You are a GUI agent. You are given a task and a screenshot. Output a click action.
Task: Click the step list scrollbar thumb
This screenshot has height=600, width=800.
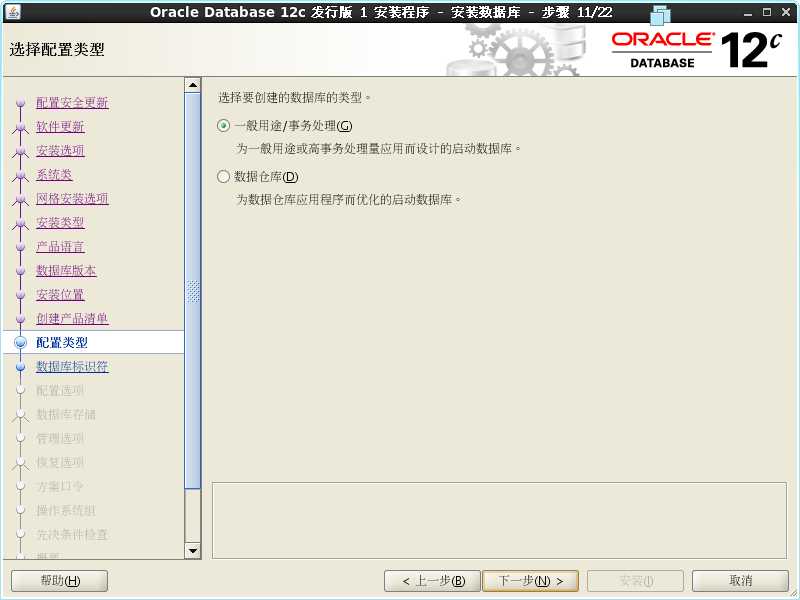(x=192, y=291)
